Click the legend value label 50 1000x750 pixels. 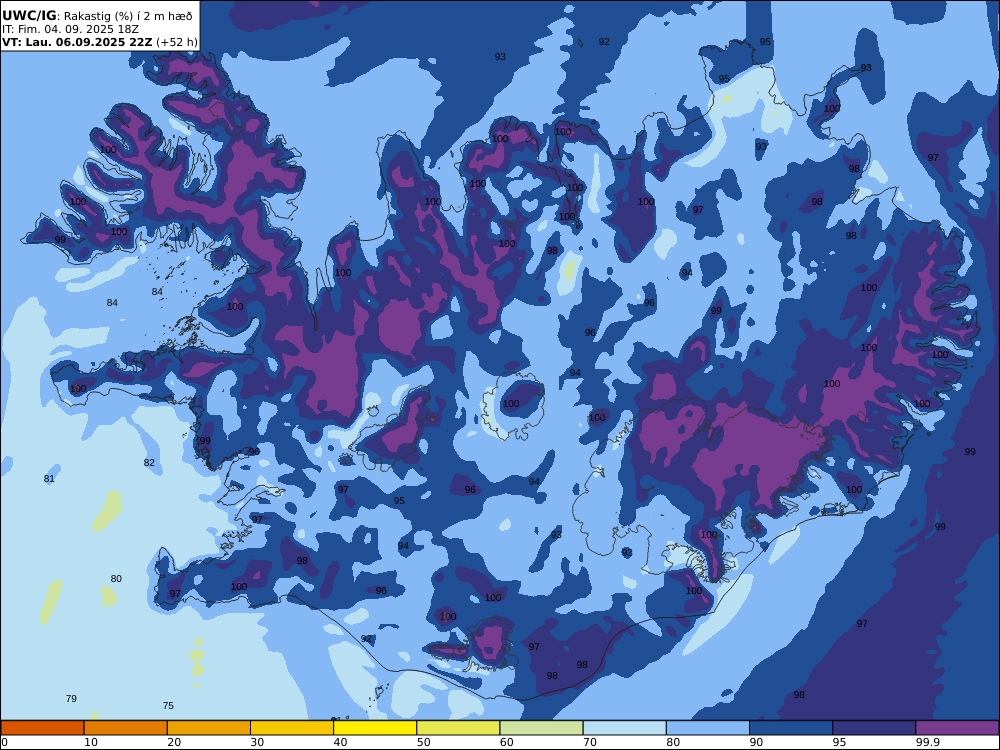click(423, 742)
